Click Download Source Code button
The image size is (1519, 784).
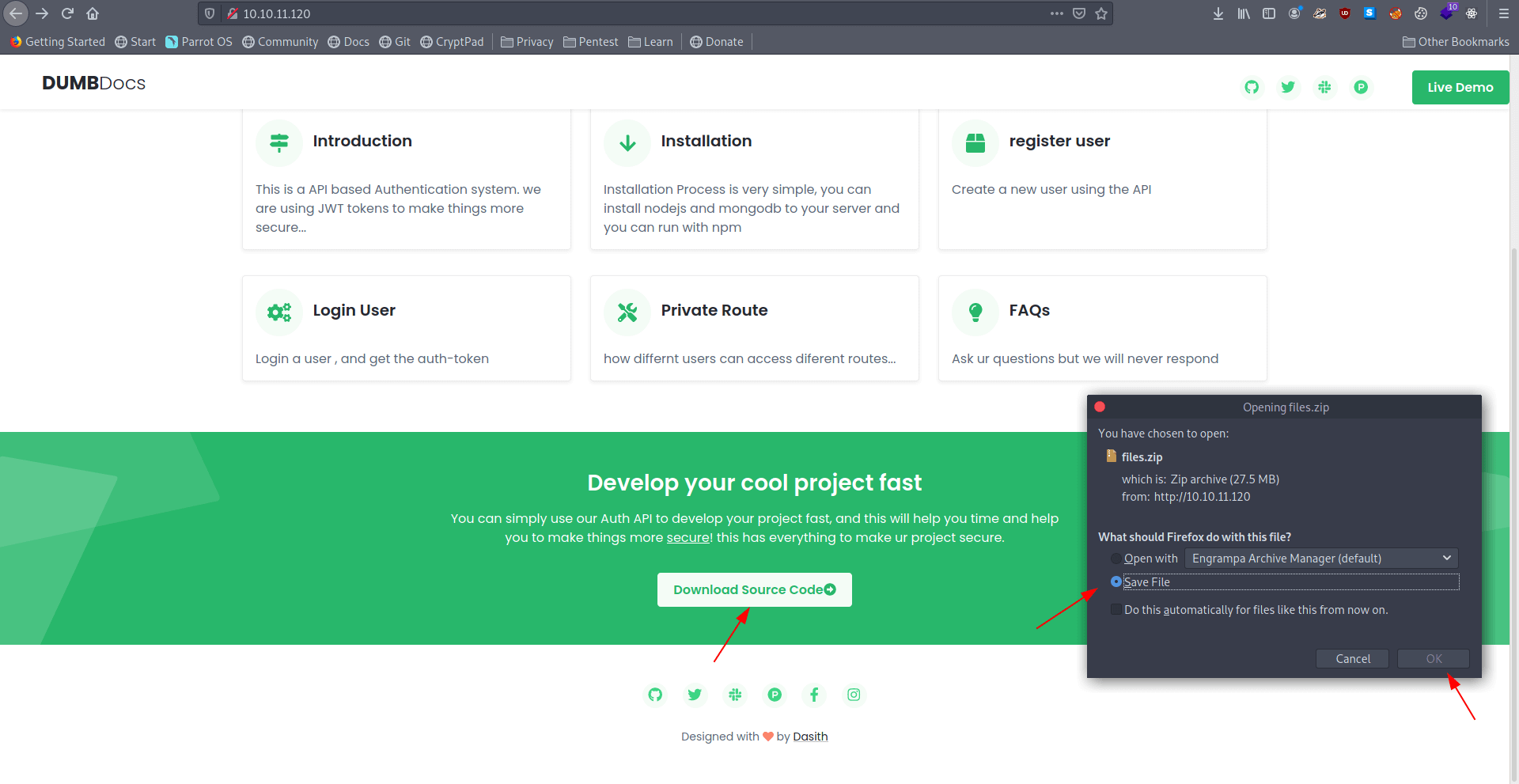point(755,589)
